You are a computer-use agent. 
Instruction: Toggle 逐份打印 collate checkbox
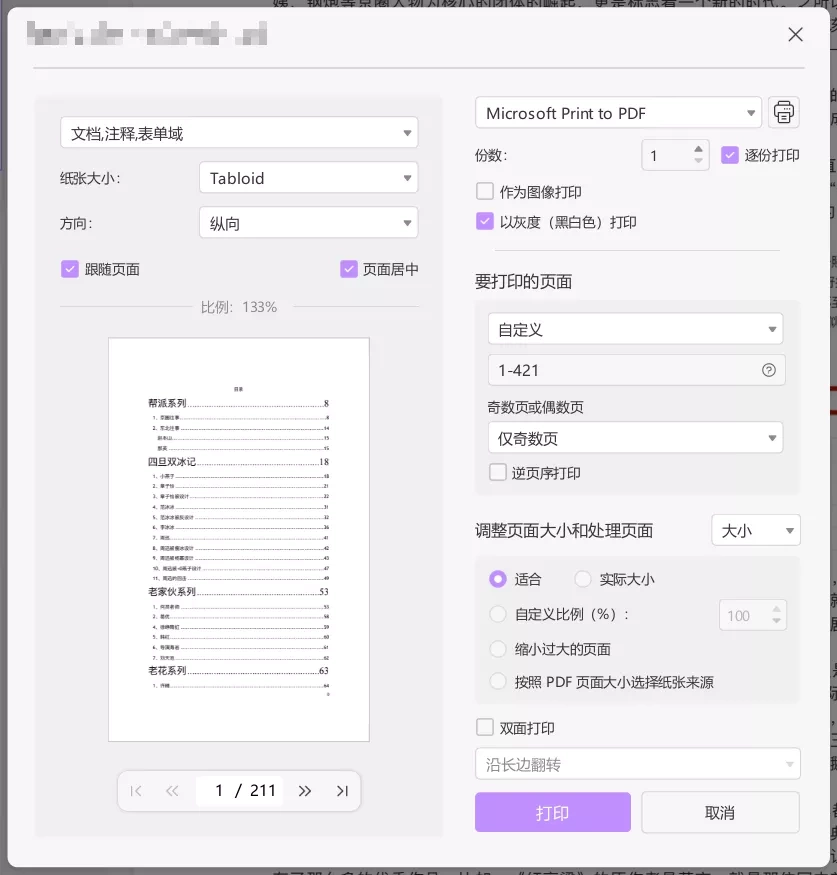click(729, 155)
